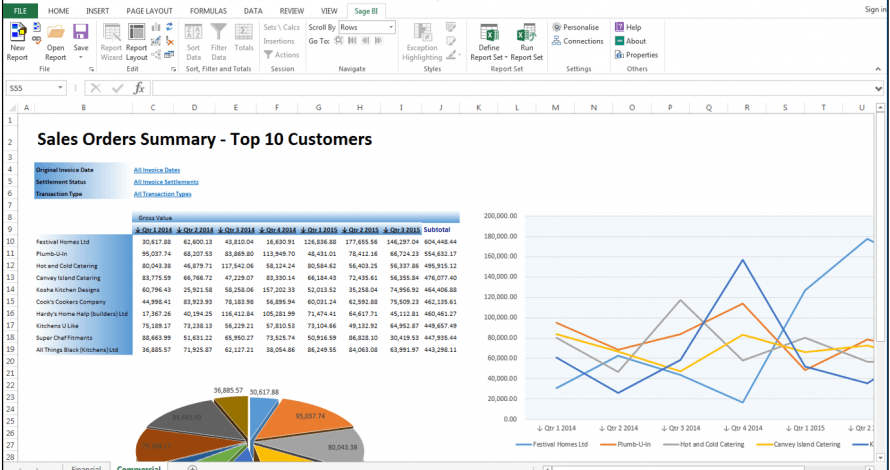
Task: Open the Scroll By Rows dropdown
Action: [x=391, y=27]
